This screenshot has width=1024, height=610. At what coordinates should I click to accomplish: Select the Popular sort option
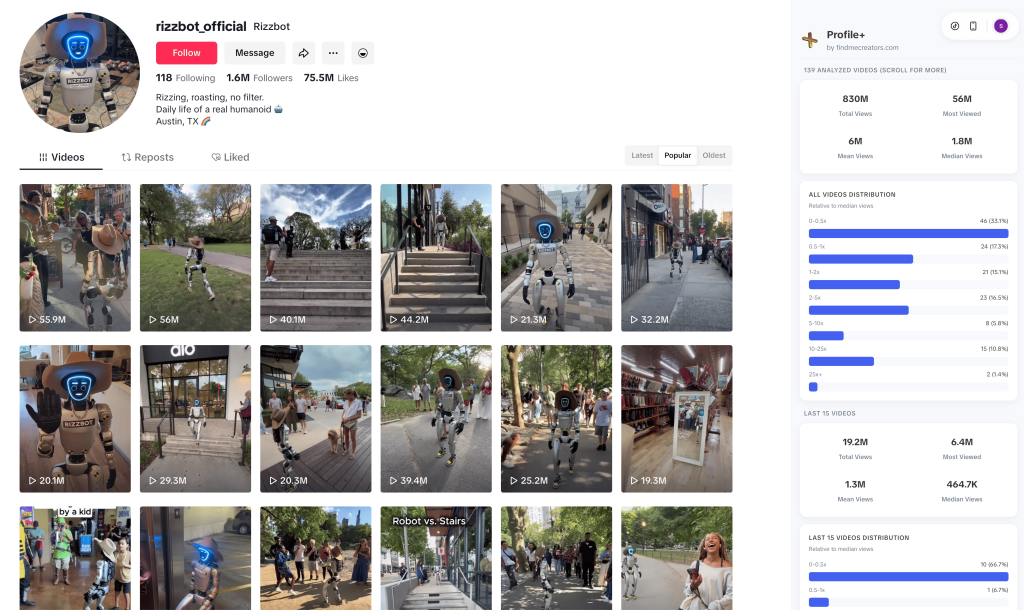click(678, 155)
